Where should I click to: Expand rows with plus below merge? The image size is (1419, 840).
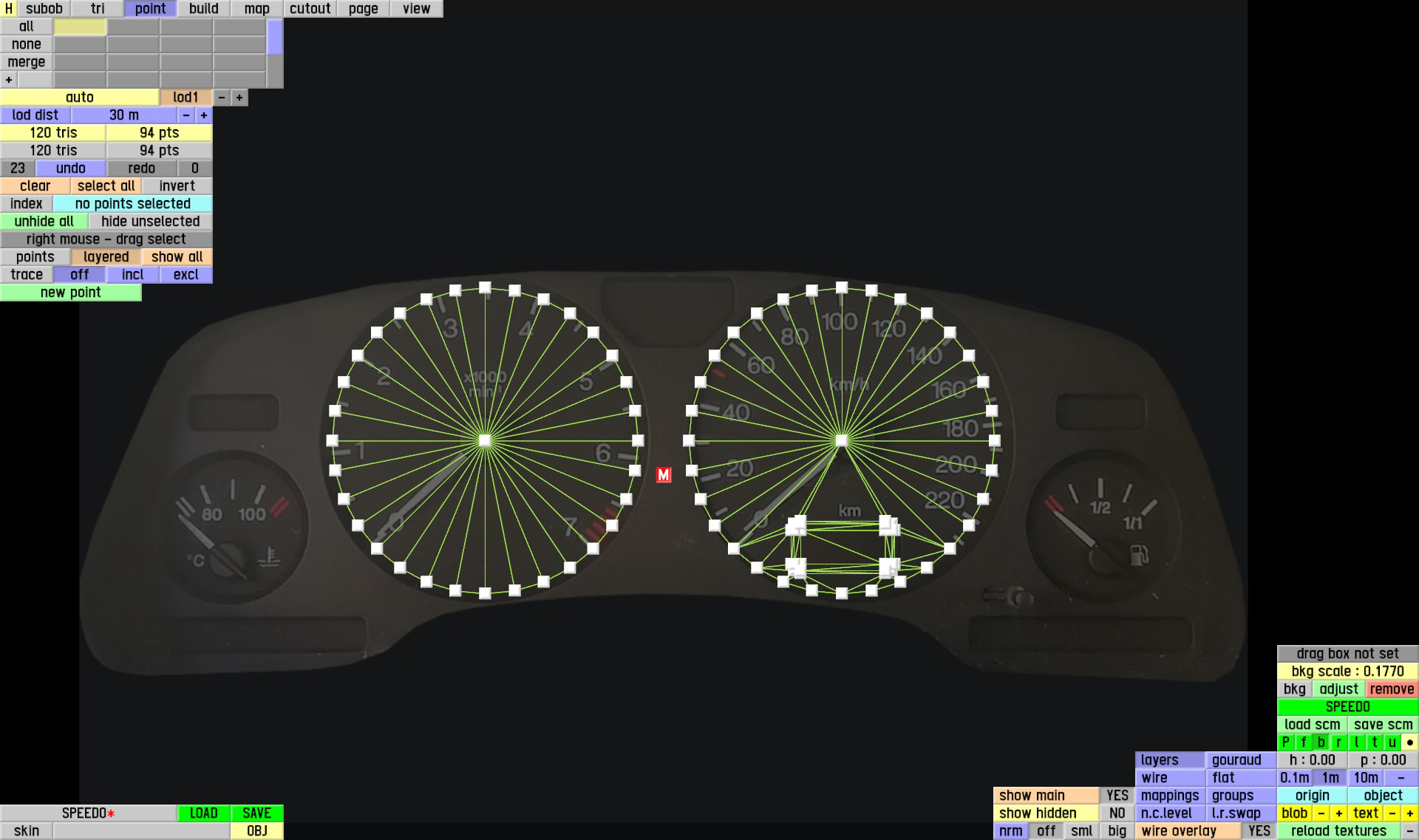point(9,80)
